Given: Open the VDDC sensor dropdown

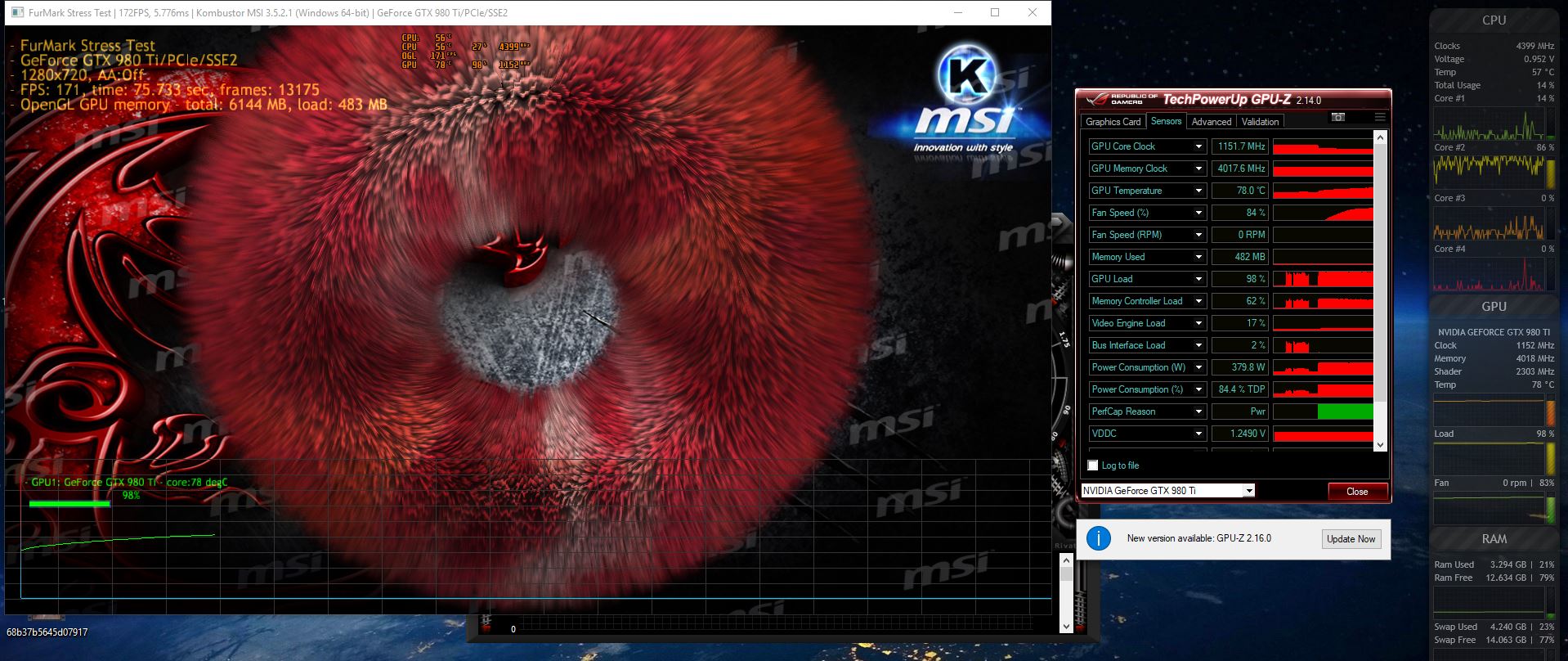Looking at the screenshot, I should tap(1198, 434).
